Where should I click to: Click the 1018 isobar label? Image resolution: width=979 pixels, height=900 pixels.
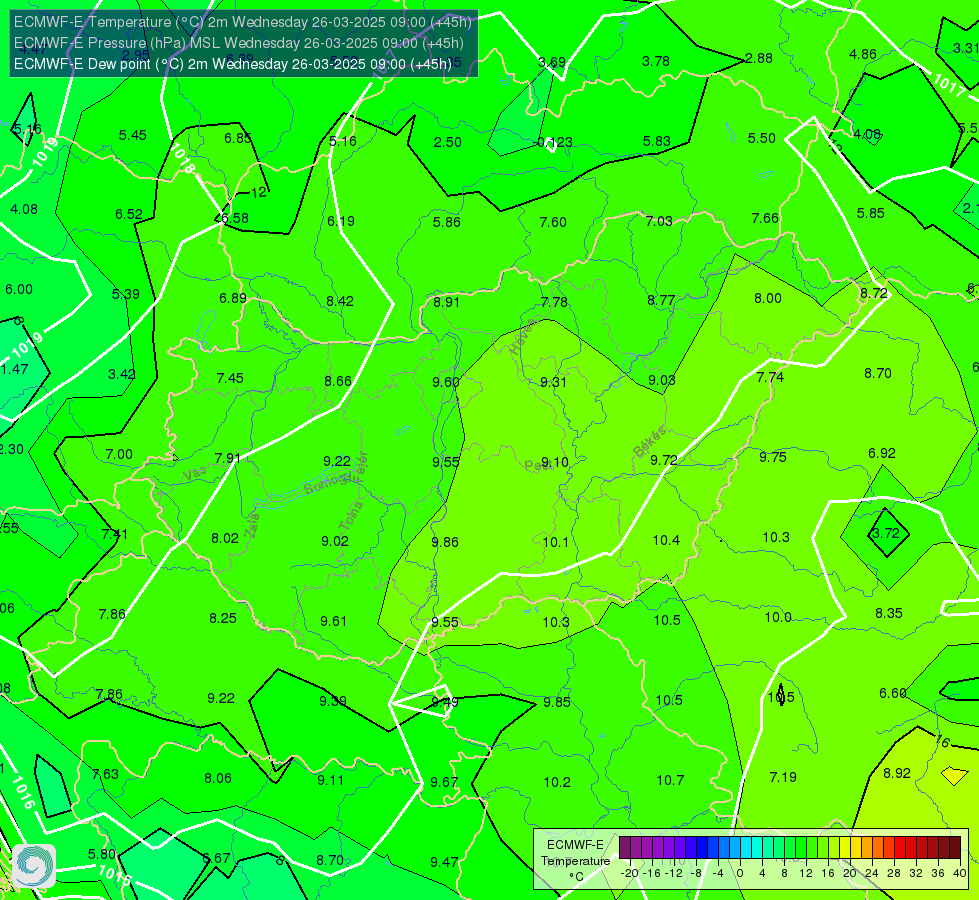coord(182,159)
